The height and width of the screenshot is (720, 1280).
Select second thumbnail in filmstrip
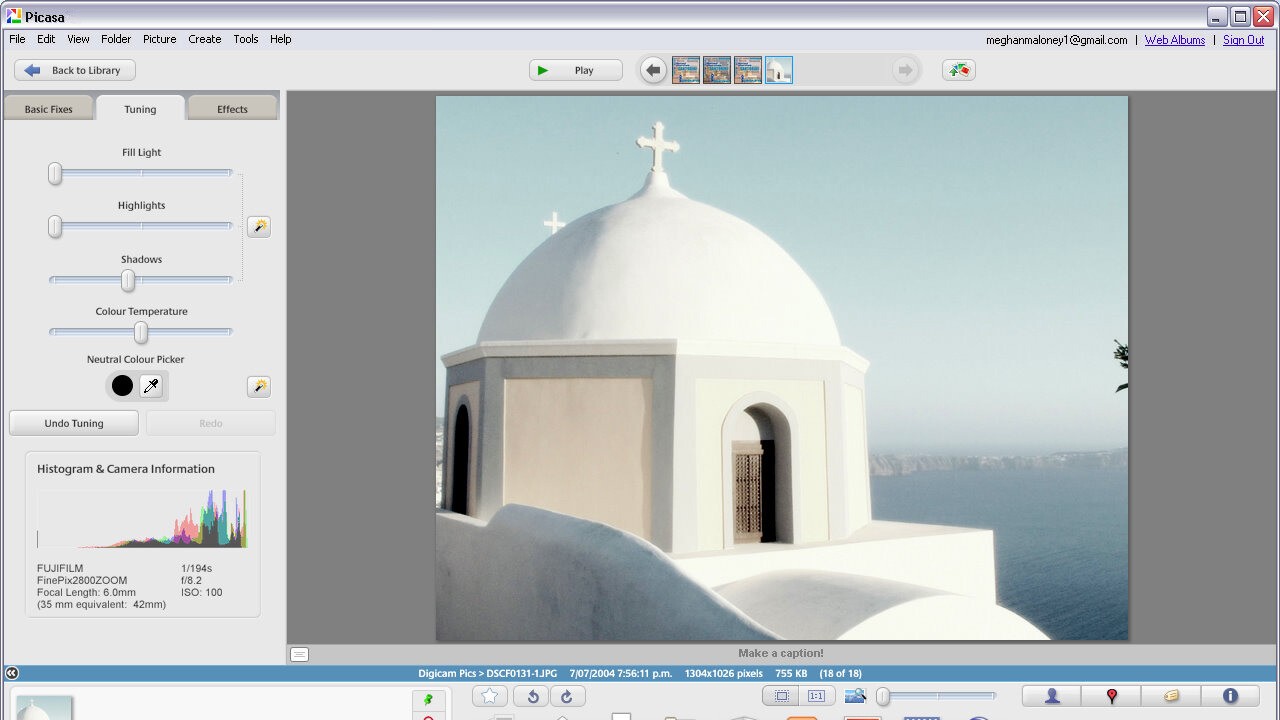tap(717, 70)
